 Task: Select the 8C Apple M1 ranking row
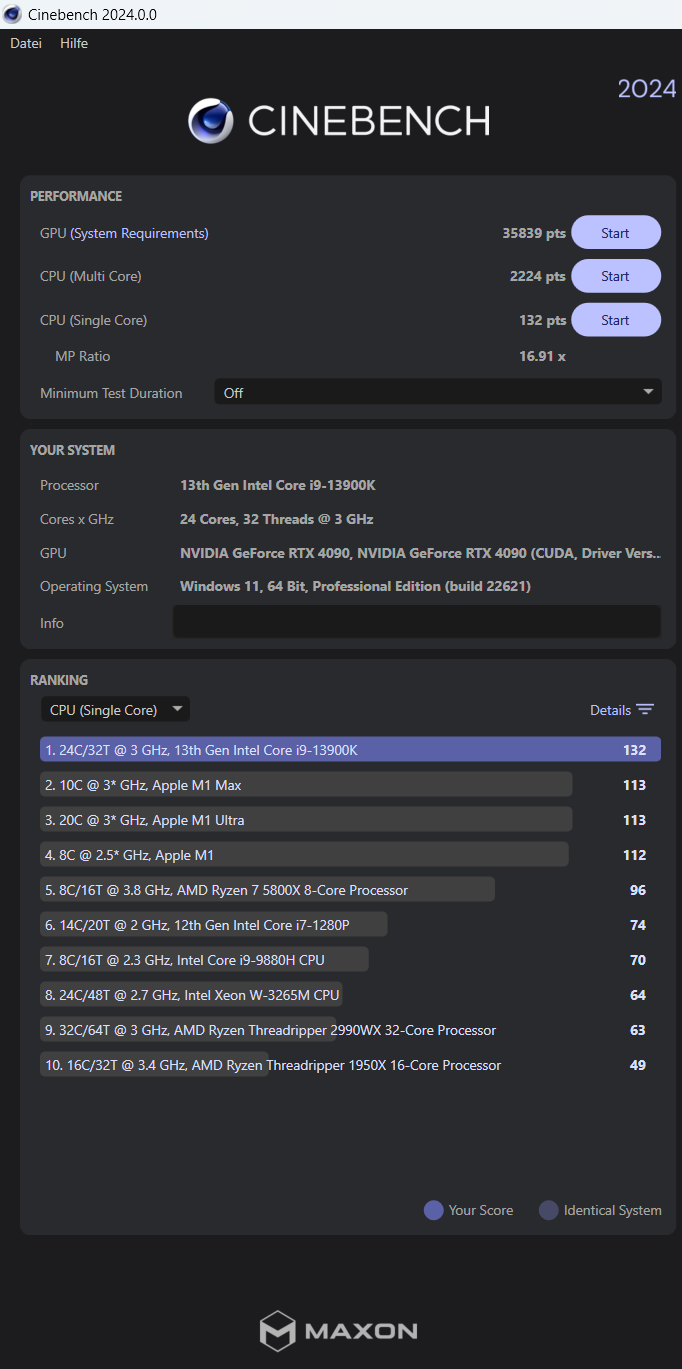pyautogui.click(x=350, y=855)
